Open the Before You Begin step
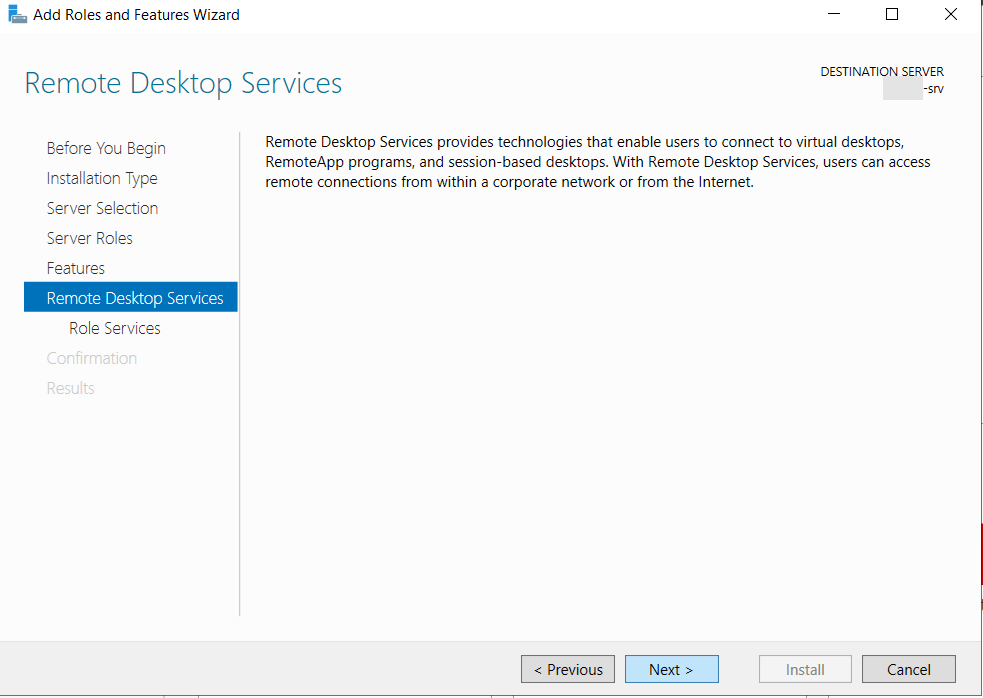Image resolution: width=983 pixels, height=698 pixels. pos(106,149)
